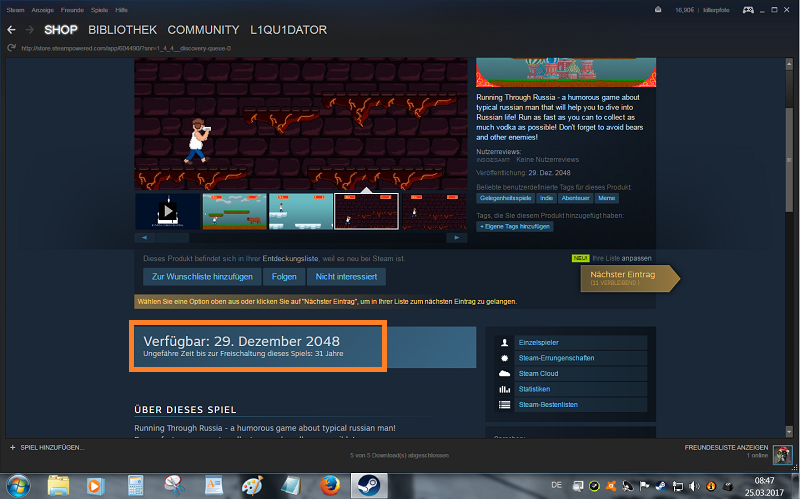The image size is (800, 499).
Task: Click the volume speaker tray icon
Action: tap(694, 486)
